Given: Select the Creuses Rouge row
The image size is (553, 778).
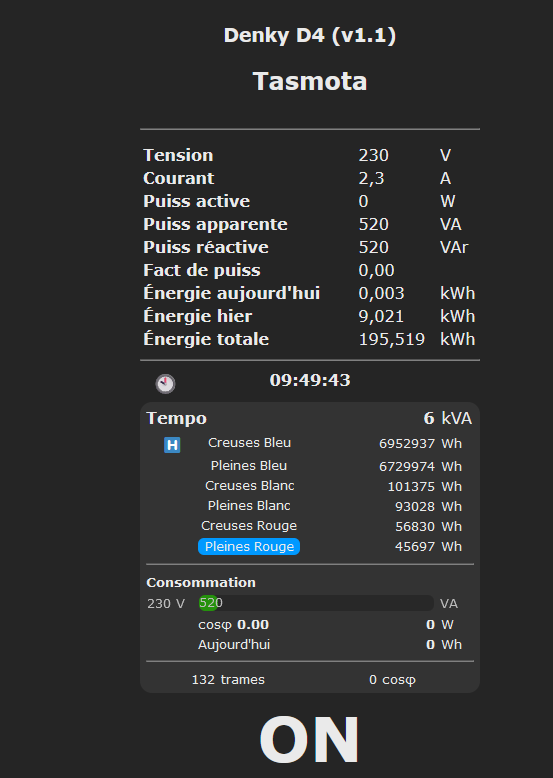Looking at the screenshot, I should (x=309, y=526).
